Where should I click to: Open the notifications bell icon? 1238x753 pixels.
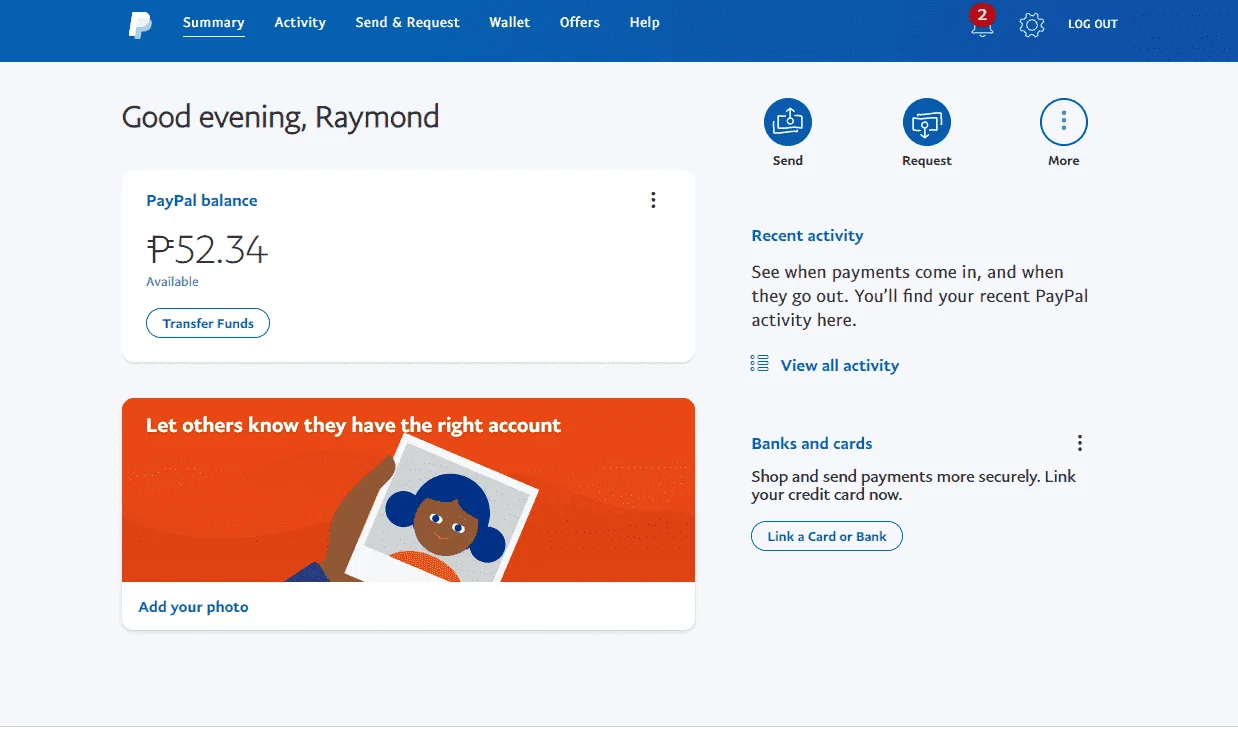click(982, 27)
